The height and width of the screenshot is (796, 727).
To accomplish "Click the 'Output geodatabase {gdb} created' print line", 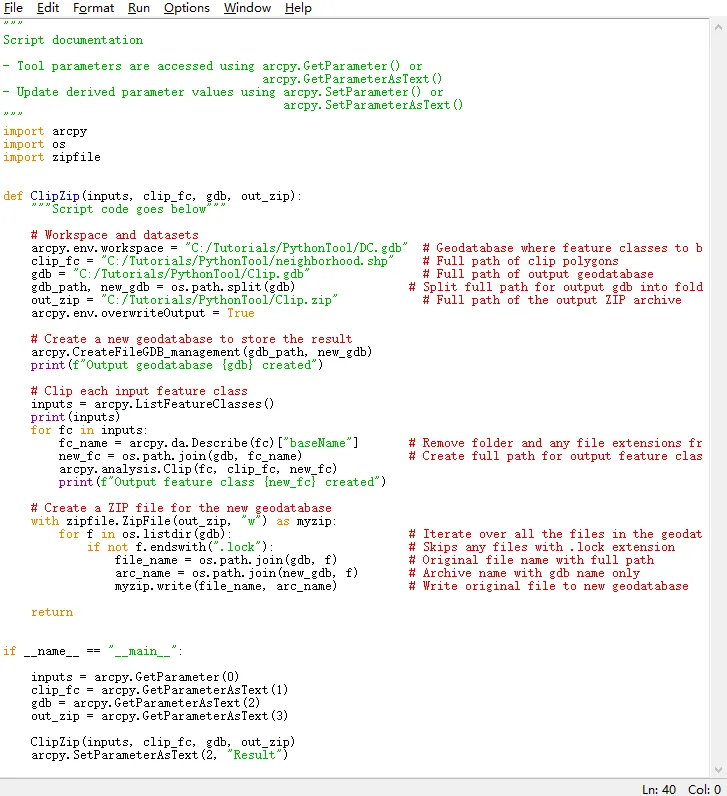I will pyautogui.click(x=177, y=365).
